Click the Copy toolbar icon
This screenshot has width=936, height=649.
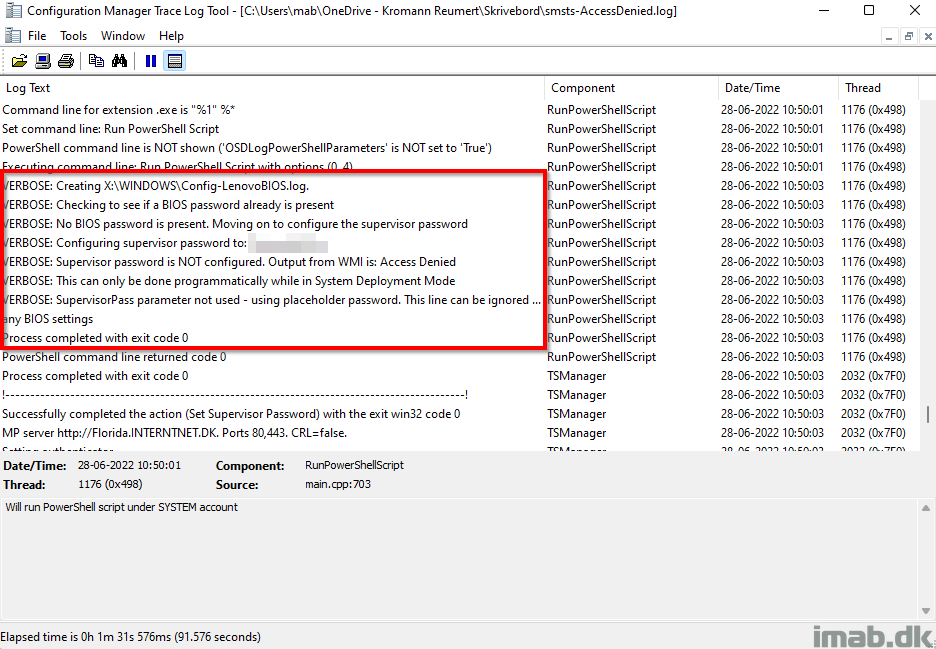[x=96, y=61]
